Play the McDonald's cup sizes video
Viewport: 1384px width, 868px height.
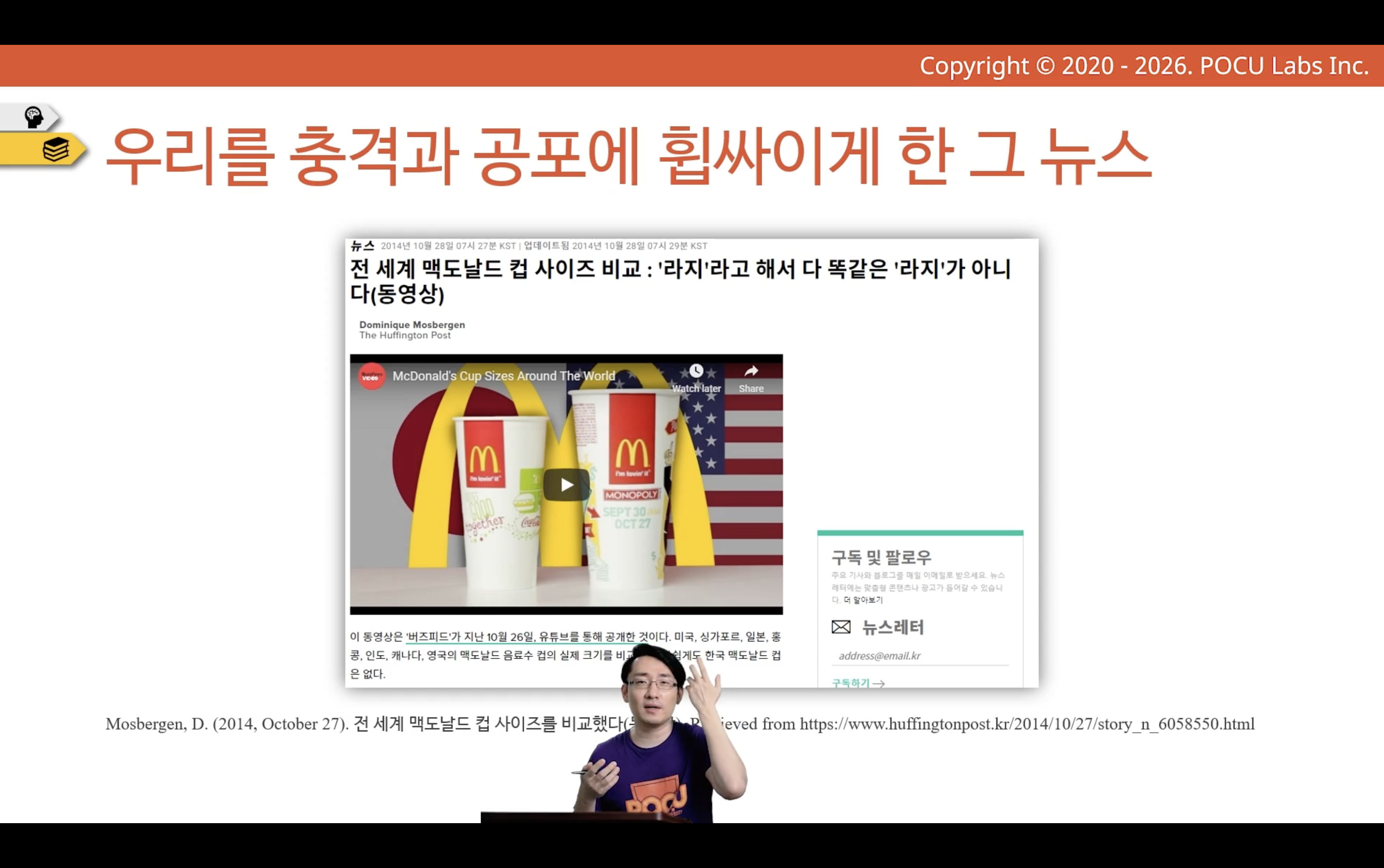click(567, 485)
